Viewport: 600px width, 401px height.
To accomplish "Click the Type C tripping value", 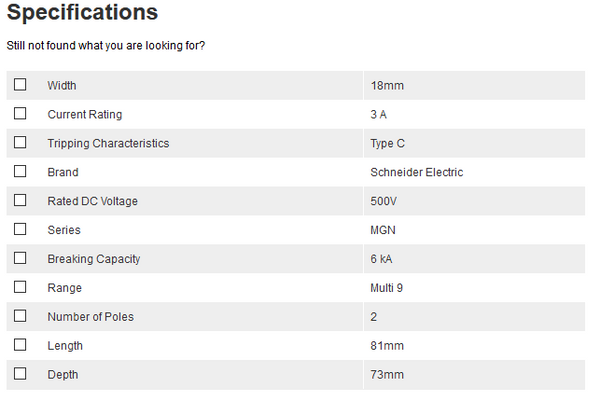I will pyautogui.click(x=387, y=143).
